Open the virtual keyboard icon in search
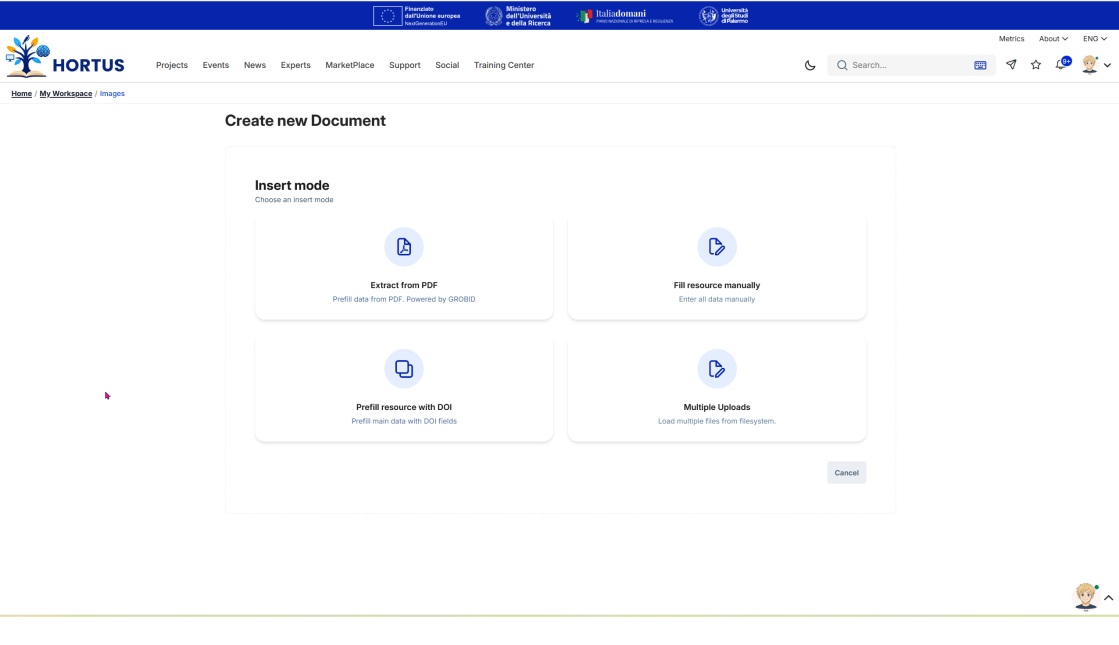This screenshot has width=1119, height=645. tap(980, 65)
